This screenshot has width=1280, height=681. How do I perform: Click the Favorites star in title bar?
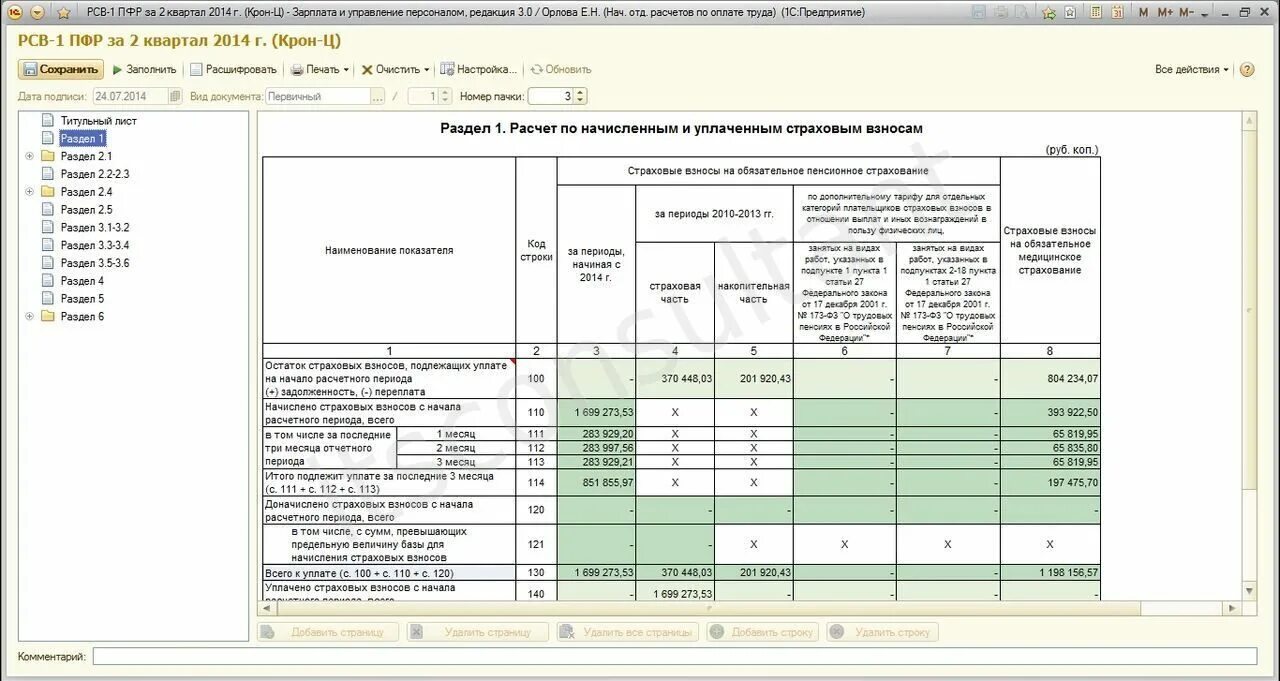[x=63, y=13]
